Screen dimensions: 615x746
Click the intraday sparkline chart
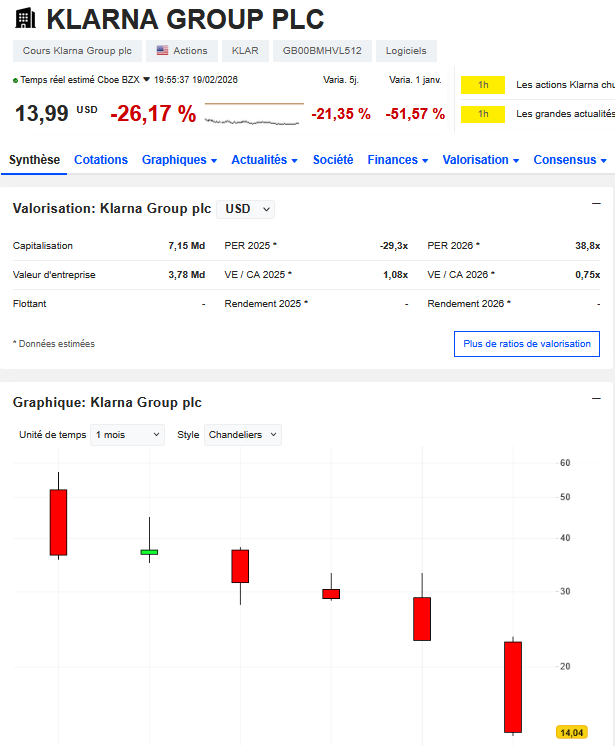coord(254,114)
